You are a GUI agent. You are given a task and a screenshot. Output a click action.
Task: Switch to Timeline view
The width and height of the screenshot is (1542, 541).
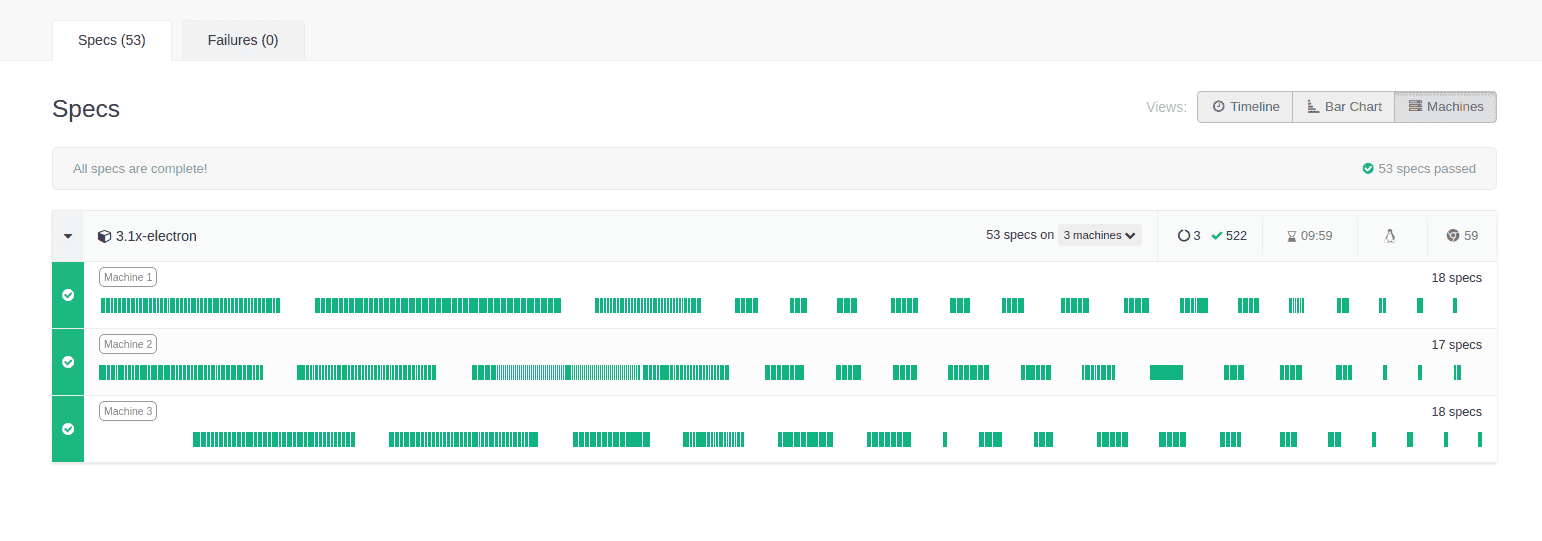click(1245, 107)
